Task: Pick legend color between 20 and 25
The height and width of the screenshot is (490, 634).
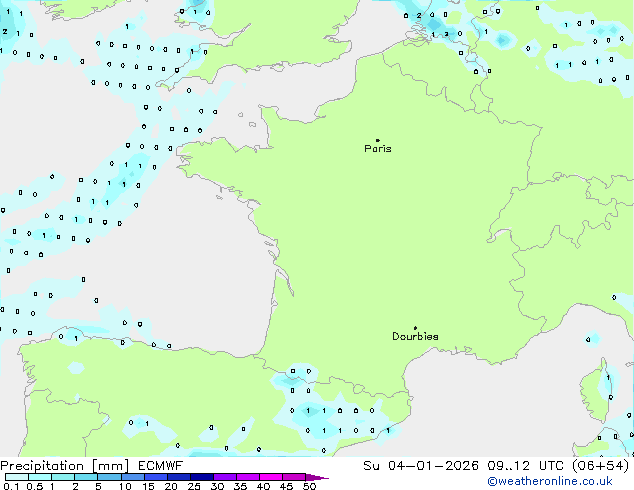Action: point(182,478)
